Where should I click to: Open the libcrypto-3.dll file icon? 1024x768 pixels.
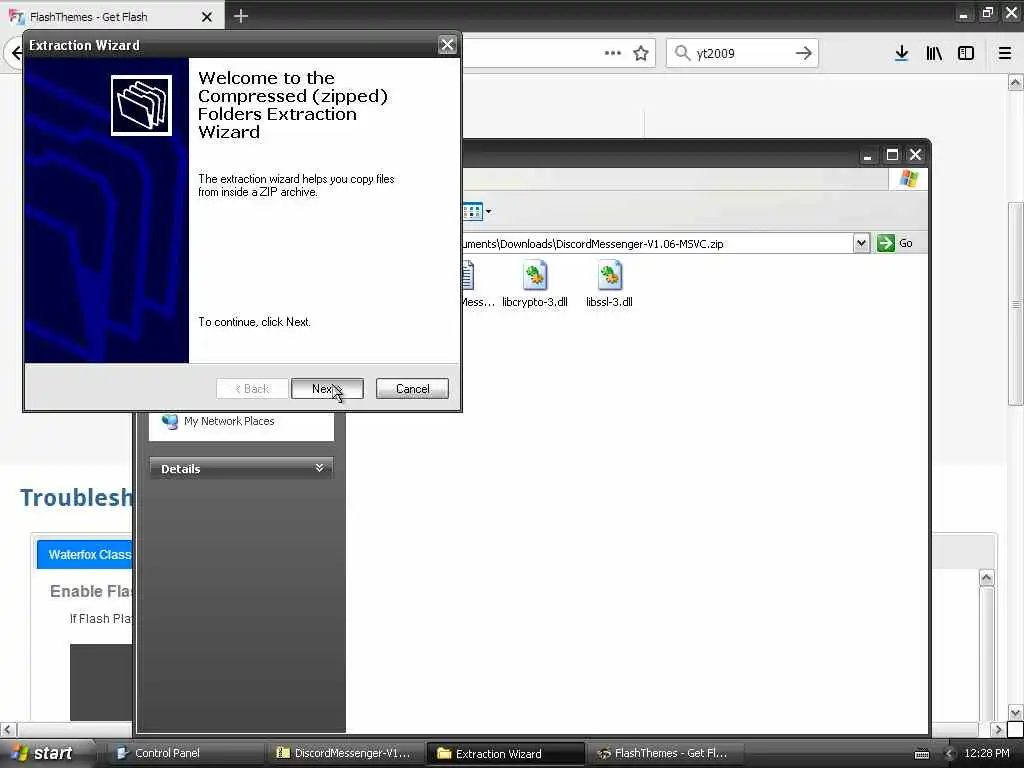point(534,276)
